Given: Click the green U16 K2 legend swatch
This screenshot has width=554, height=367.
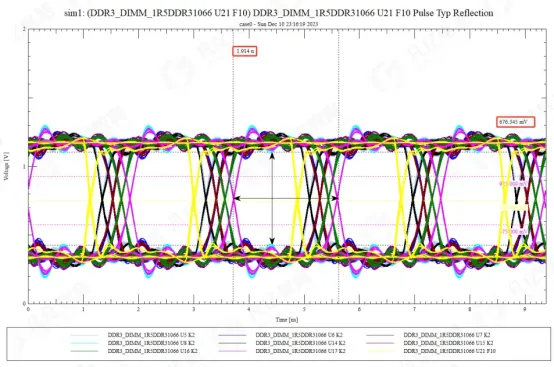Looking at the screenshot, I should coord(84,351).
